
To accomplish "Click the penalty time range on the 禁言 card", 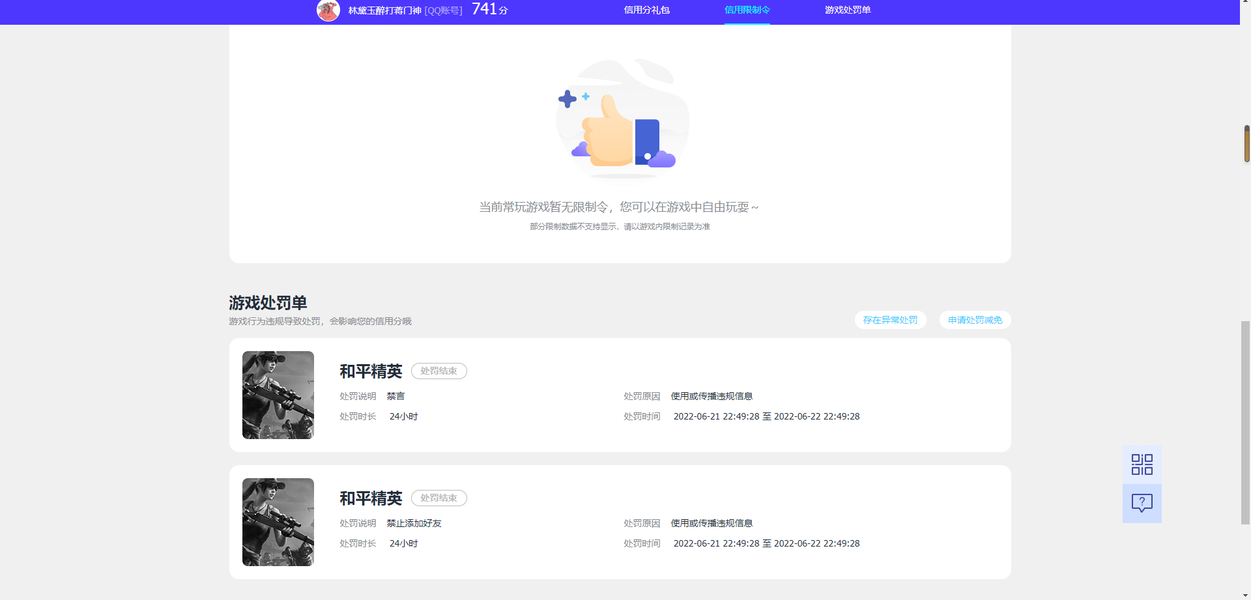I will coord(767,417).
